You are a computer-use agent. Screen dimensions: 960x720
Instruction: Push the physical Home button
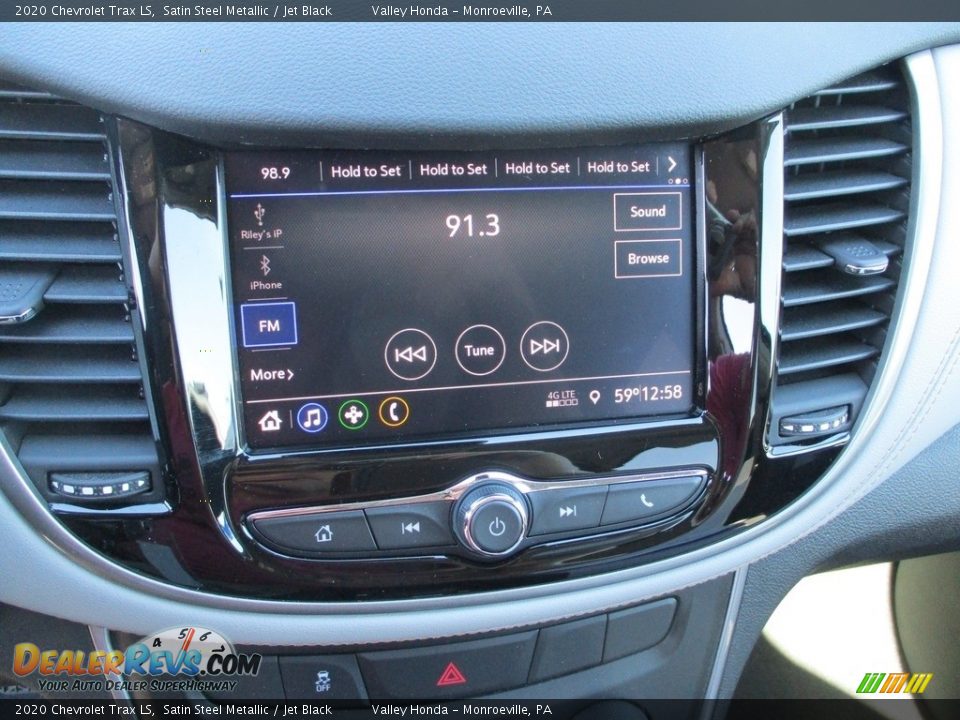313,532
